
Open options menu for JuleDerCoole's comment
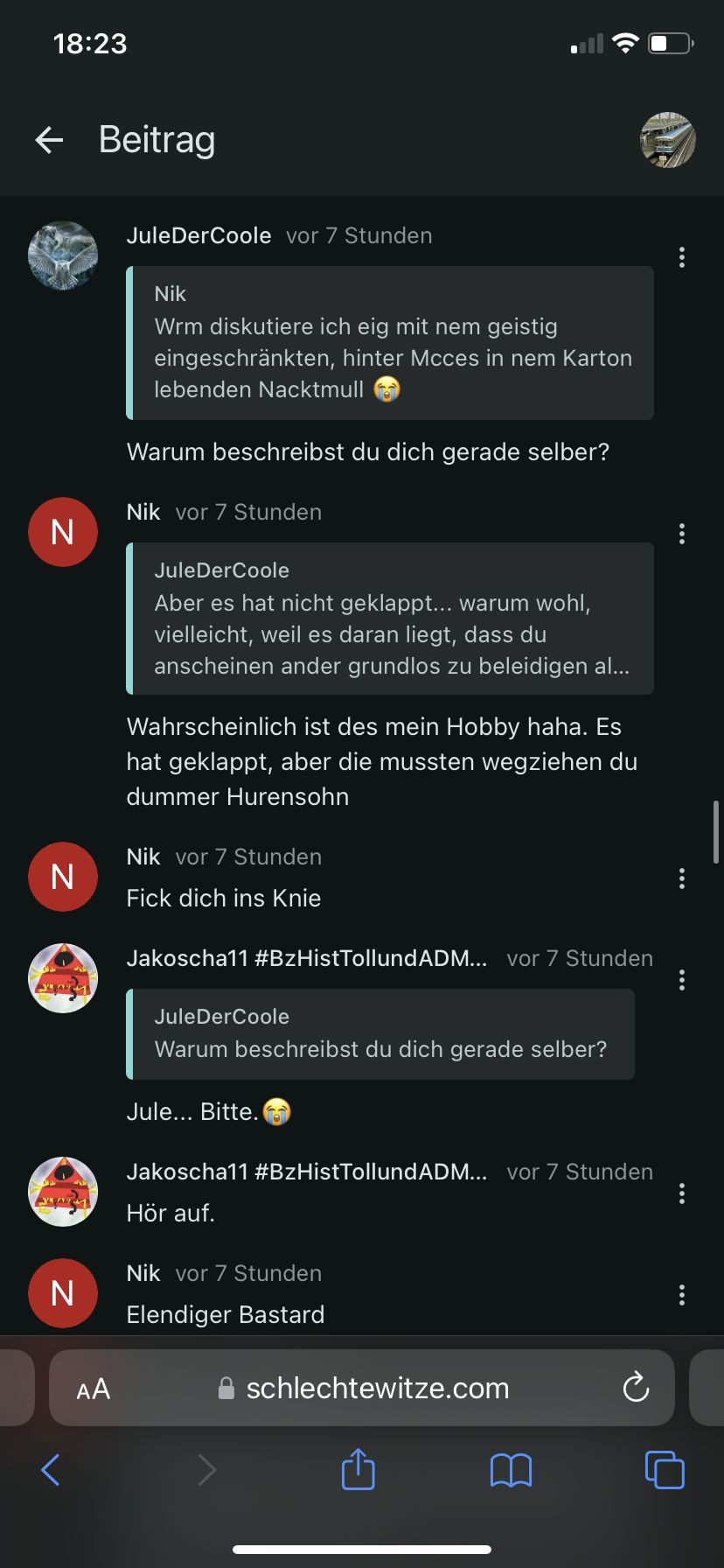tap(682, 257)
